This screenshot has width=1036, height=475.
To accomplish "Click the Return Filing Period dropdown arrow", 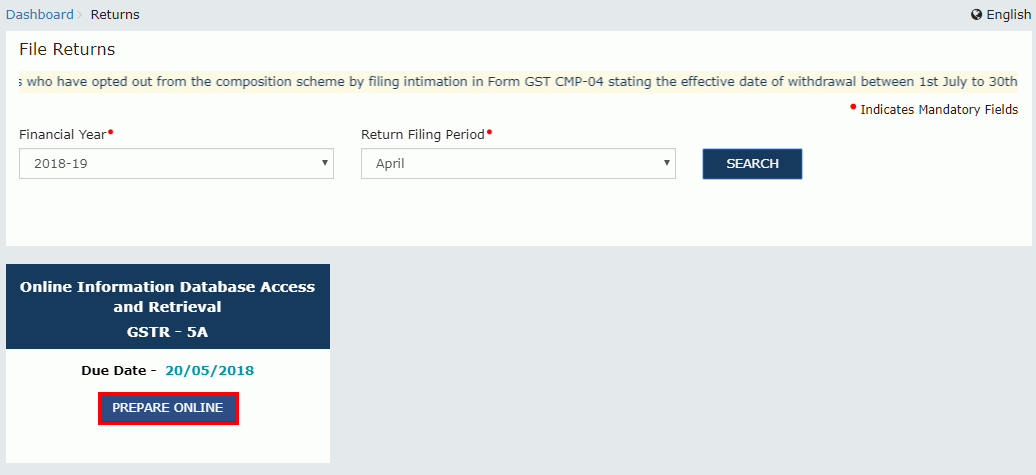I will pos(667,163).
